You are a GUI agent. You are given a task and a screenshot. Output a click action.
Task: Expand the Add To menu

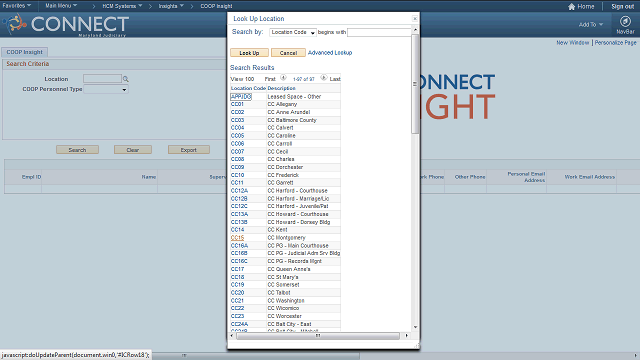point(591,24)
